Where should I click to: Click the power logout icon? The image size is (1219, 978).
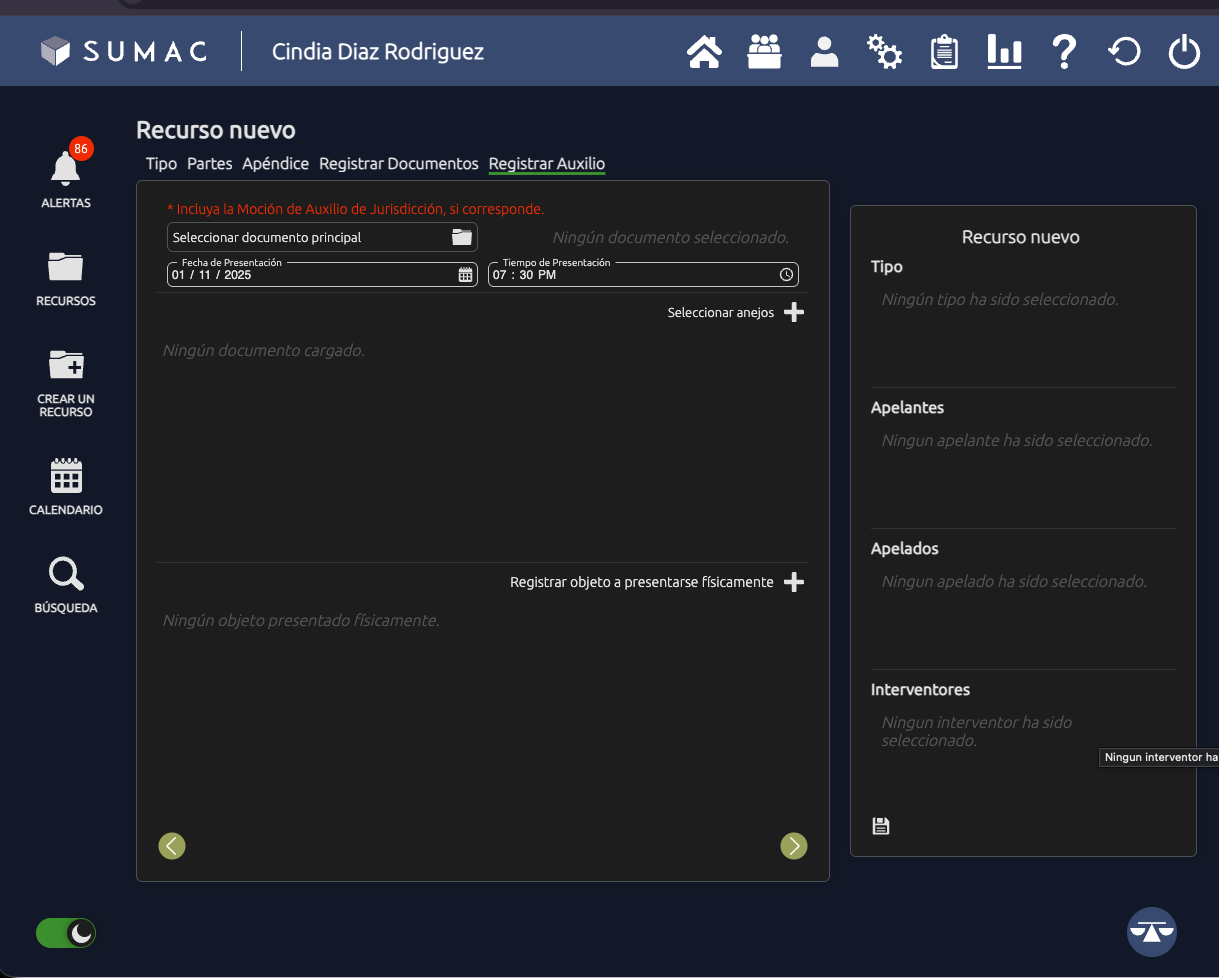click(1184, 52)
